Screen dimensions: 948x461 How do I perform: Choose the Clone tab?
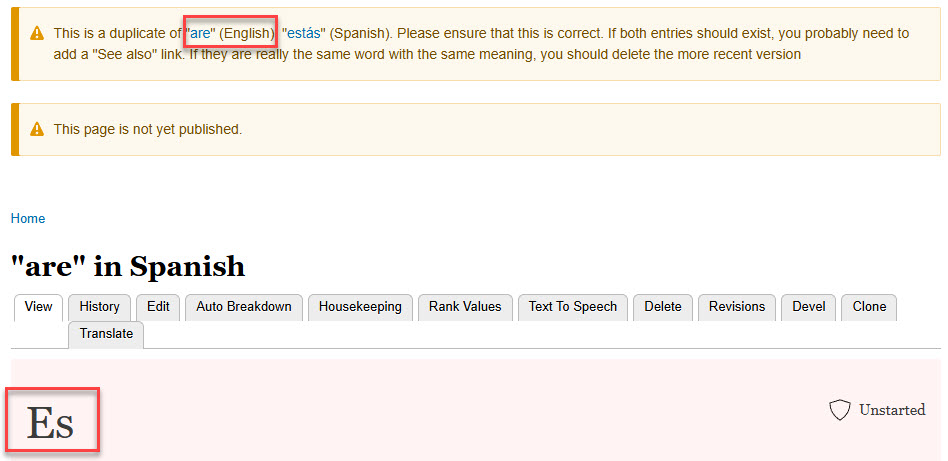click(869, 307)
